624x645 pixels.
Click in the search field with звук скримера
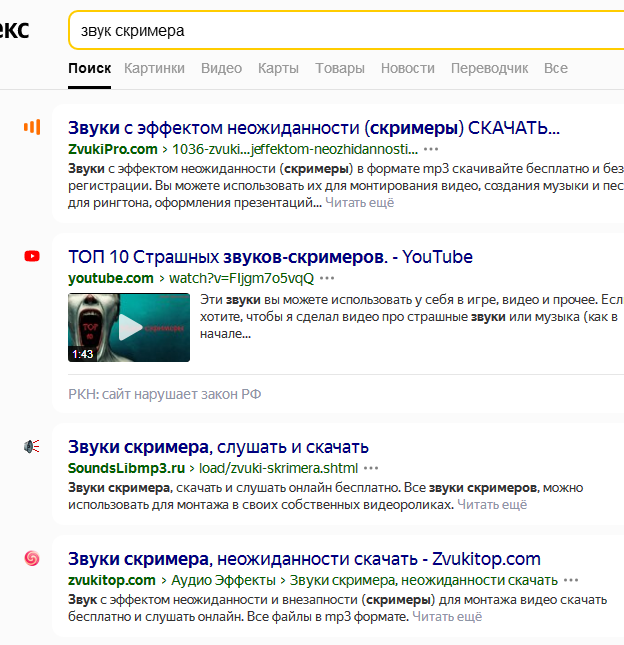(346, 30)
